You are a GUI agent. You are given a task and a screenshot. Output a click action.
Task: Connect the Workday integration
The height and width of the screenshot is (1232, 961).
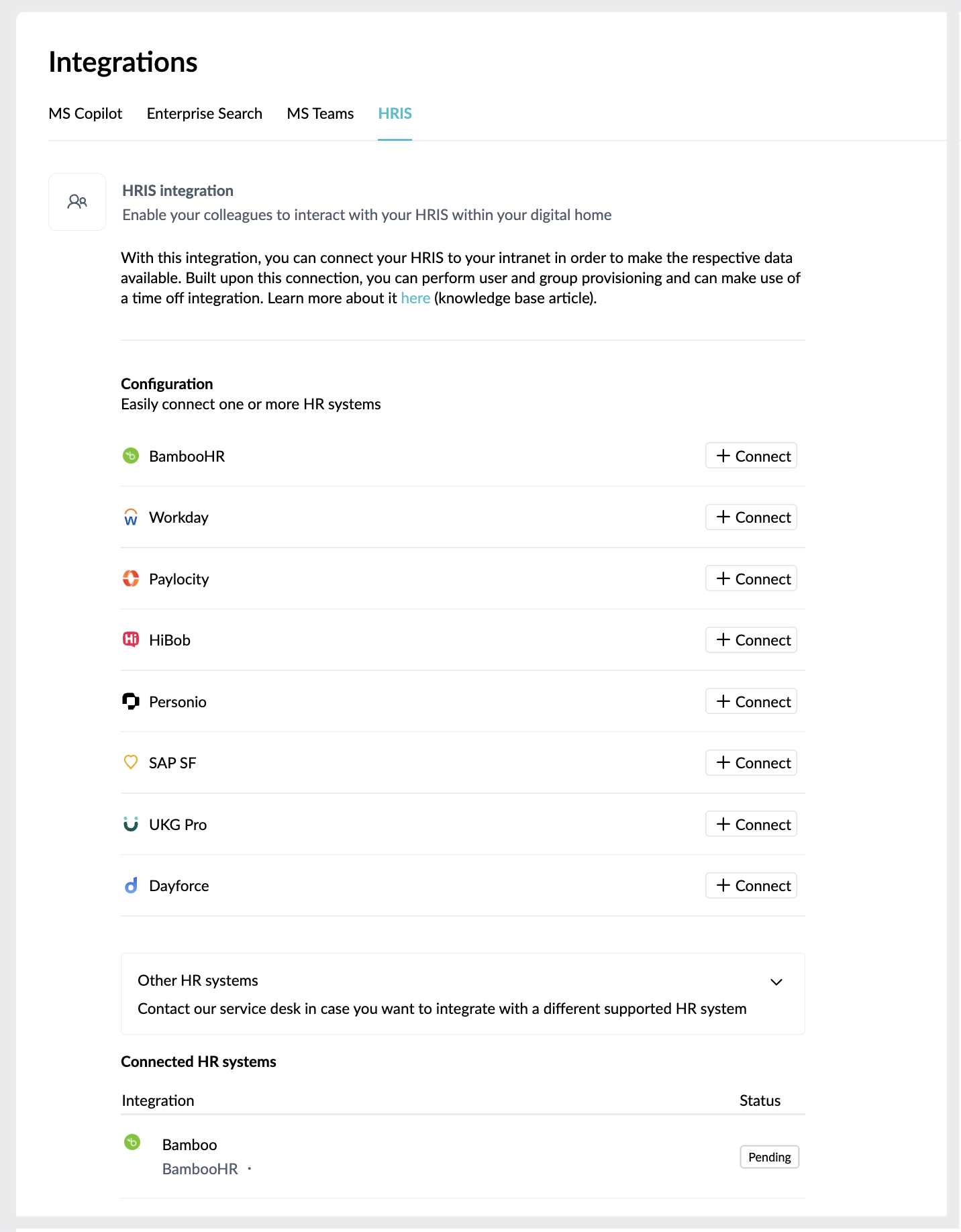751,517
